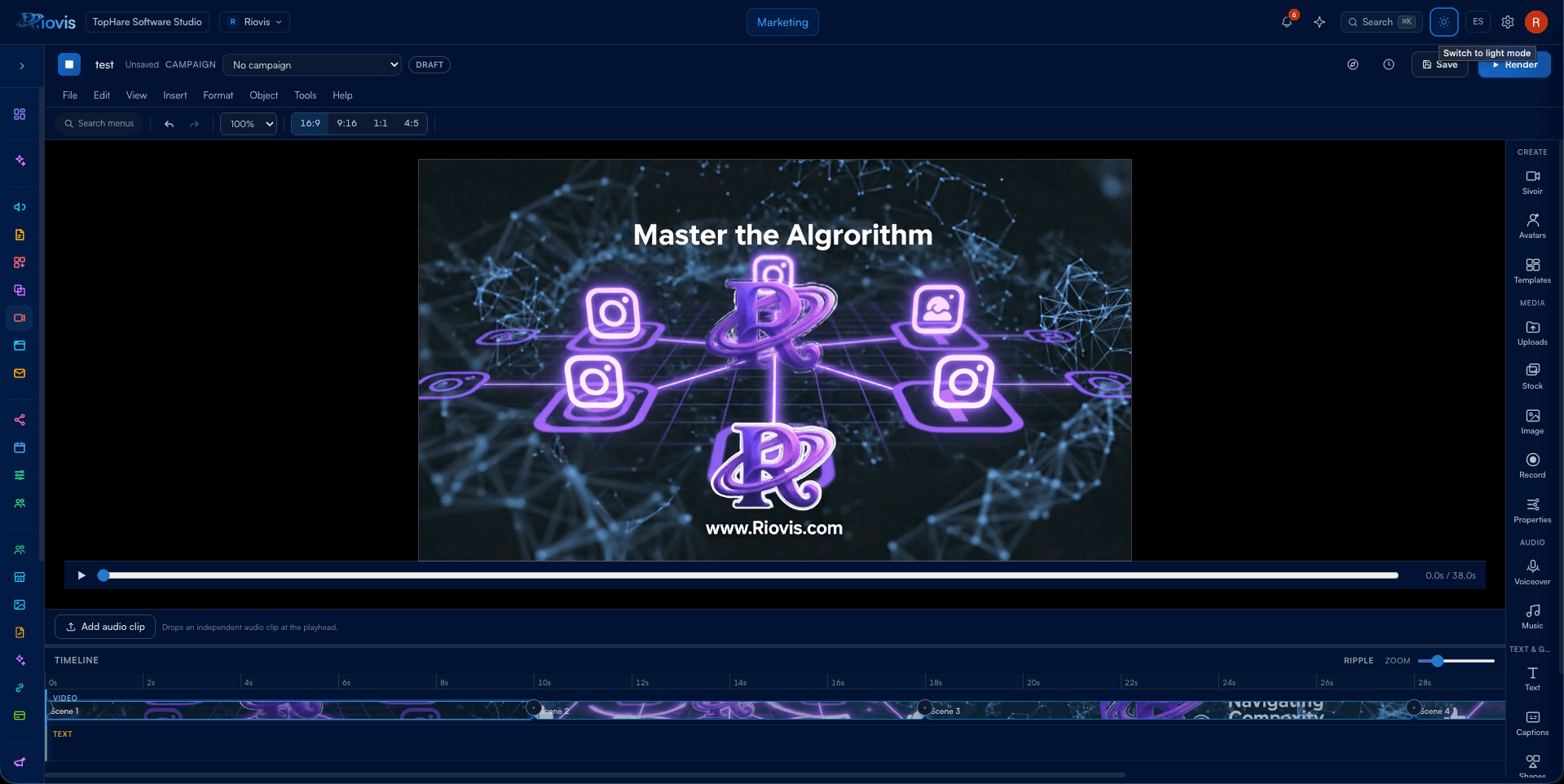
Task: Open the Insert menu
Action: pyautogui.click(x=174, y=95)
